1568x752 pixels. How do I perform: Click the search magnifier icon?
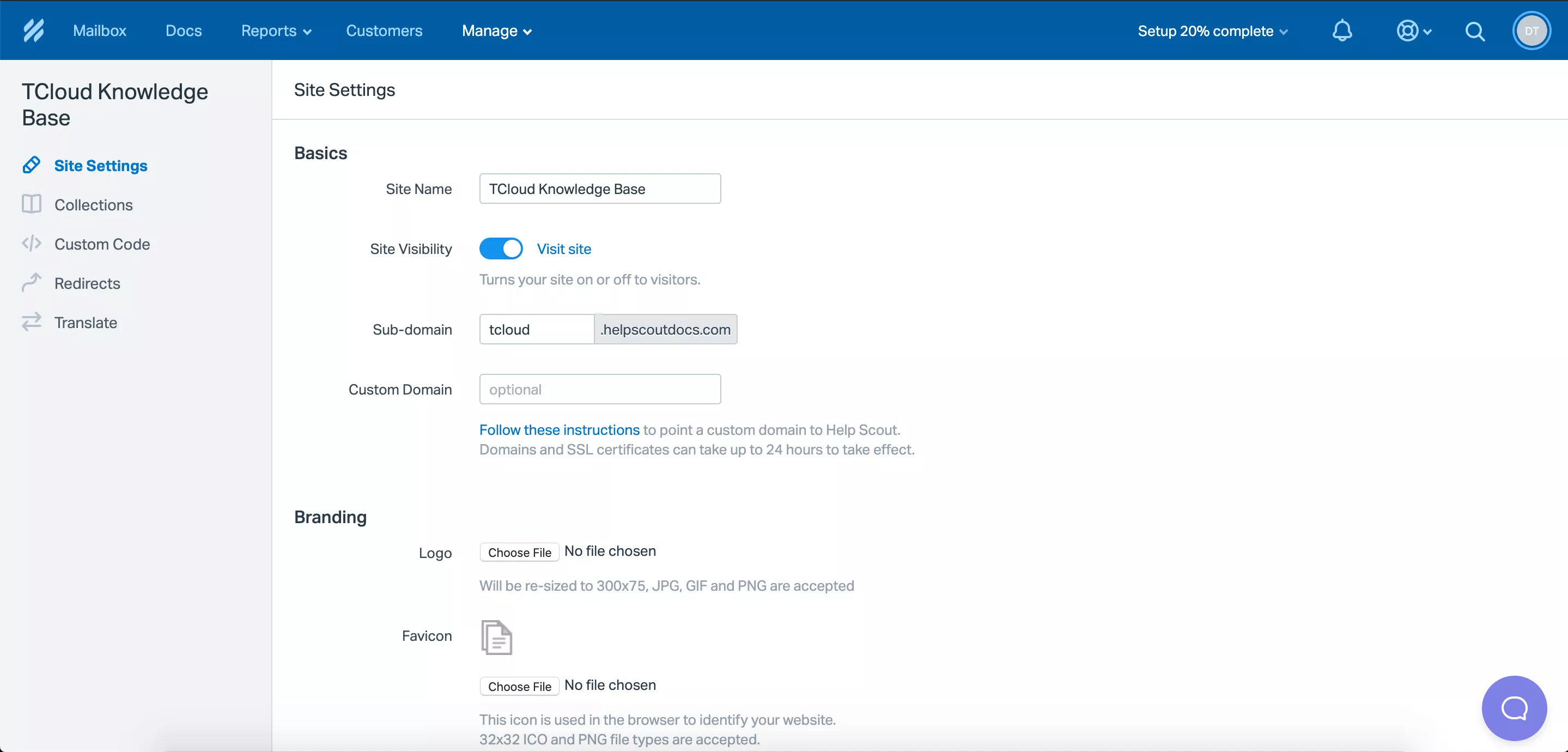1475,31
